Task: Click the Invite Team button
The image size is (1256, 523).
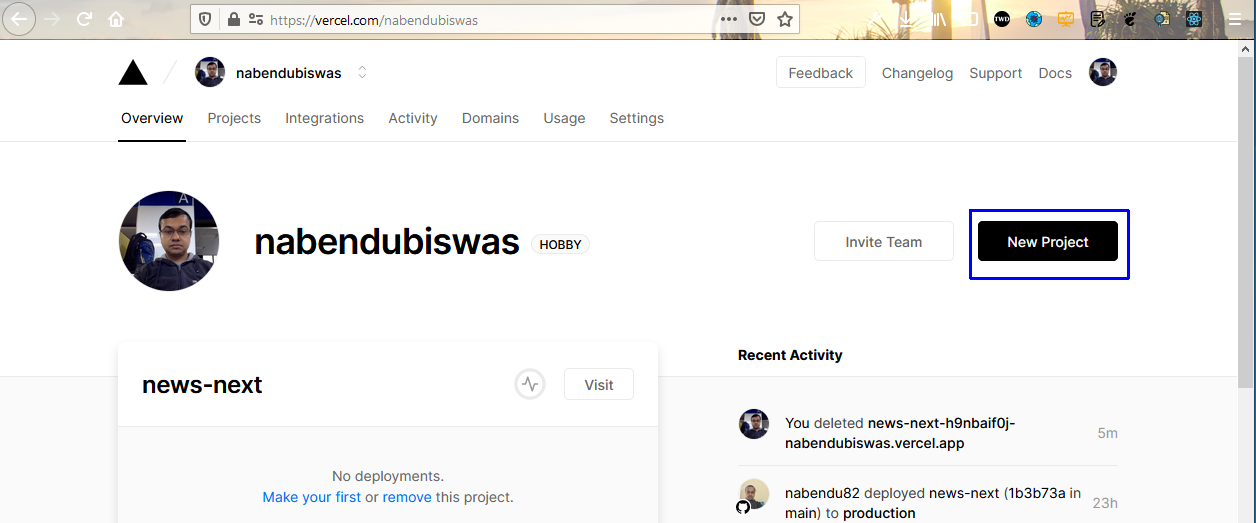Action: pos(884,242)
